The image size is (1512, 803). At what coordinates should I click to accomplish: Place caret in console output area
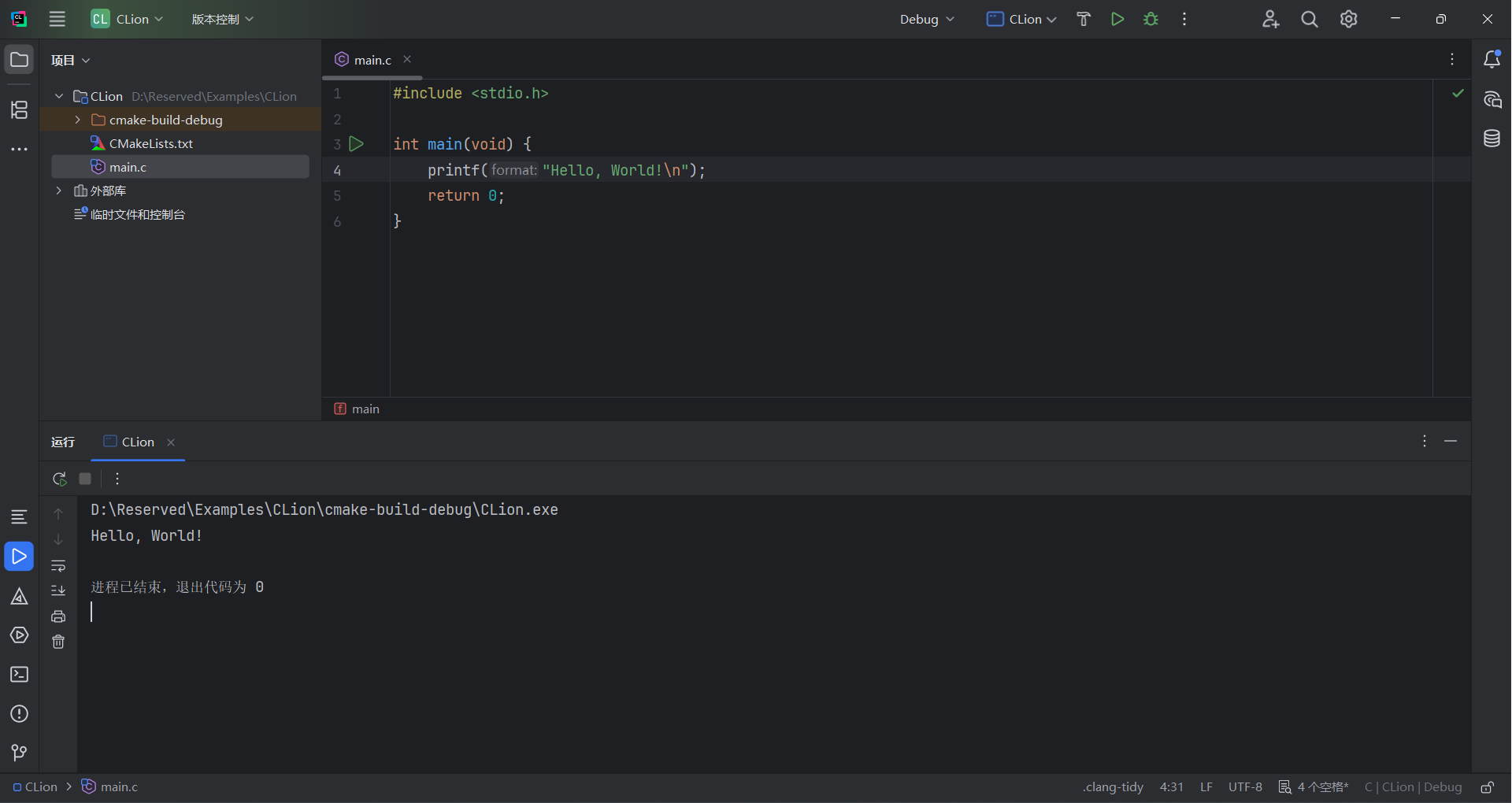(x=773, y=634)
